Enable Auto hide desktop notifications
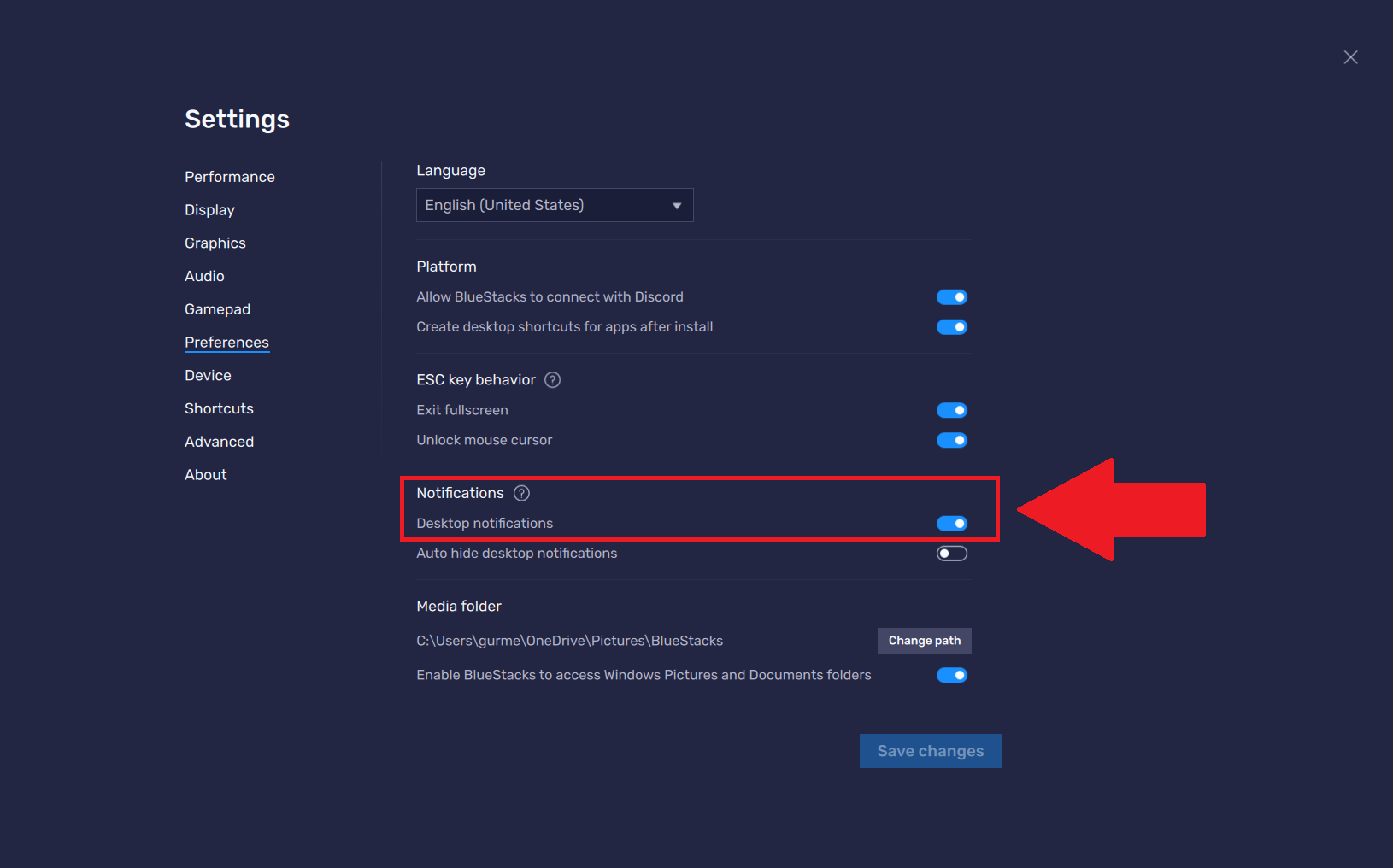1393x868 pixels. [x=952, y=554]
